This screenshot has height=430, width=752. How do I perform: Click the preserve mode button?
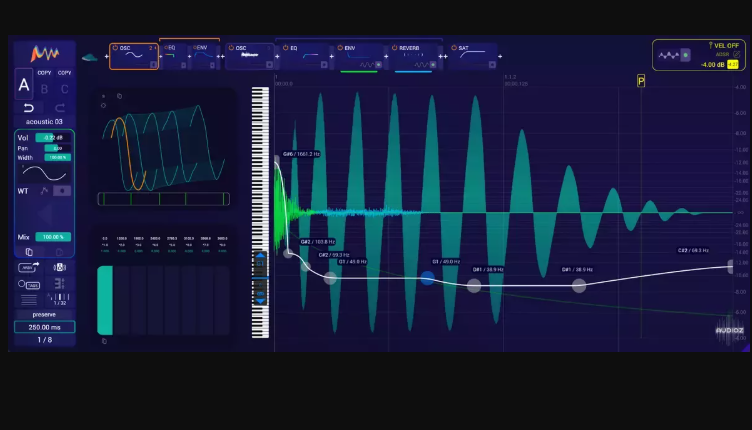coord(44,314)
